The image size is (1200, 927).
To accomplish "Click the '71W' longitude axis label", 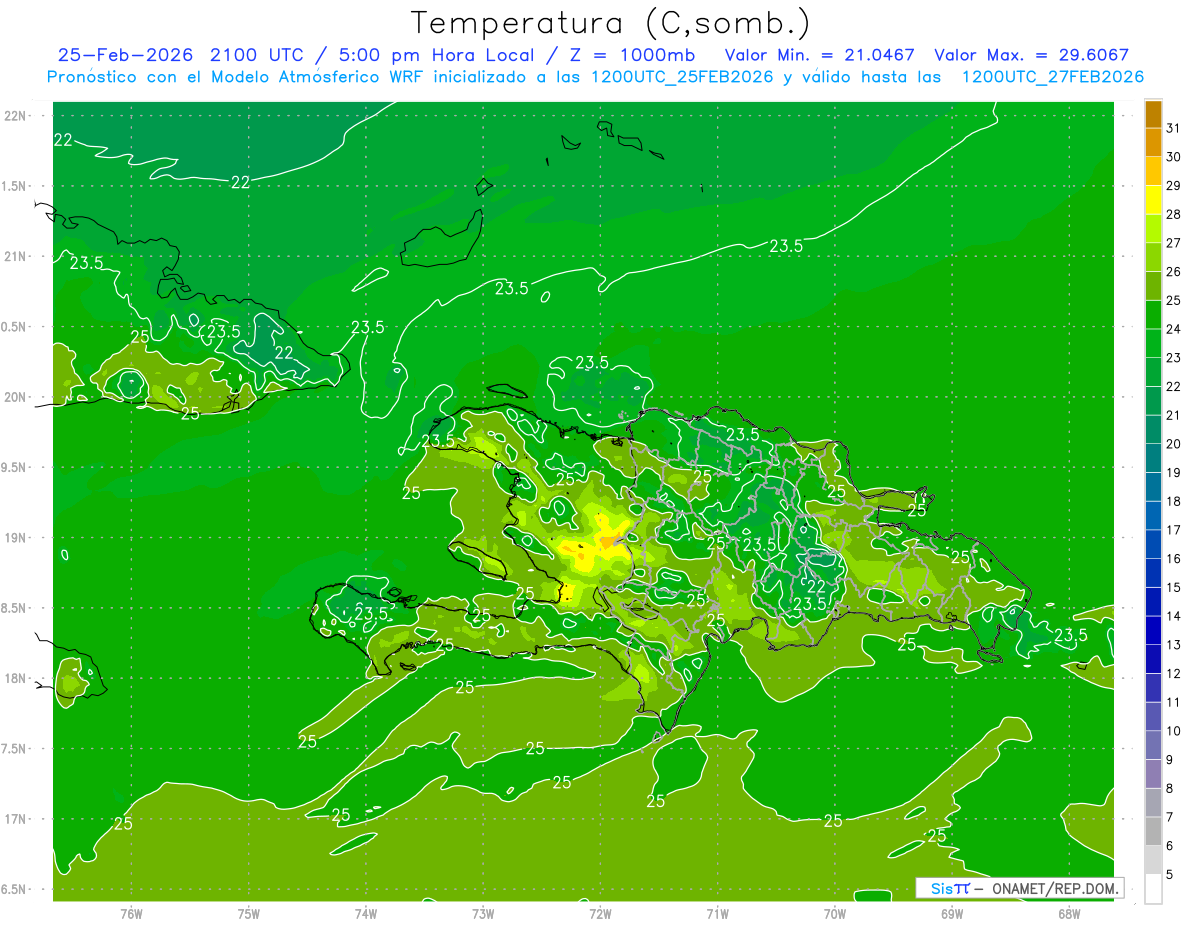I will coord(717,914).
